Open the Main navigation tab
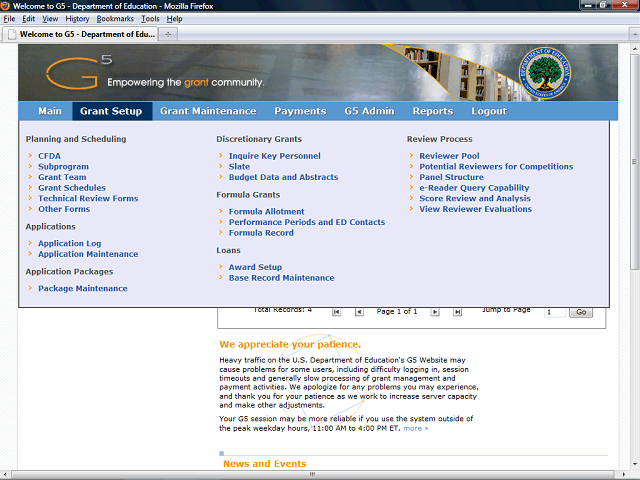Screen dimensions: 640x480 (50, 111)
